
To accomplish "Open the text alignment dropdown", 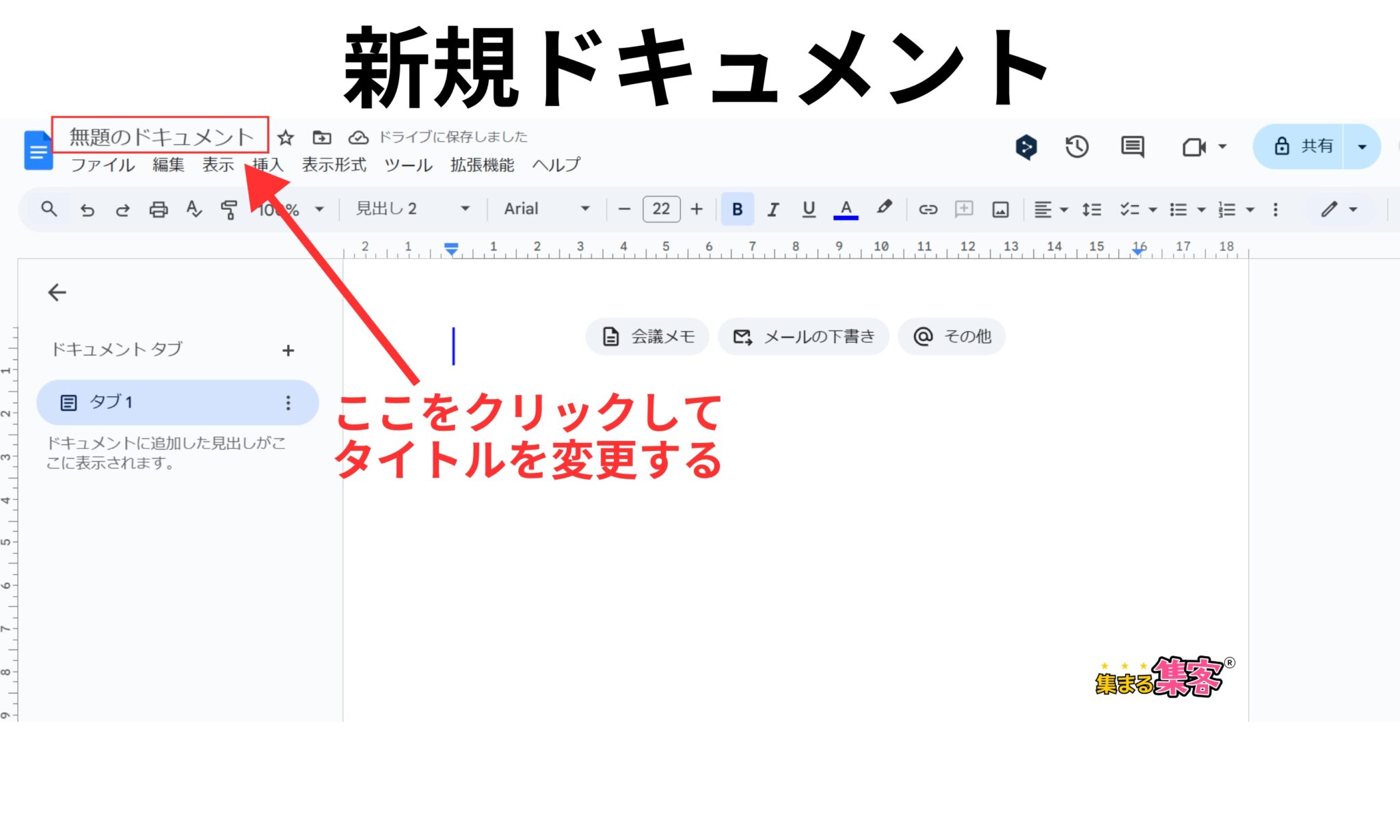I will click(1050, 209).
